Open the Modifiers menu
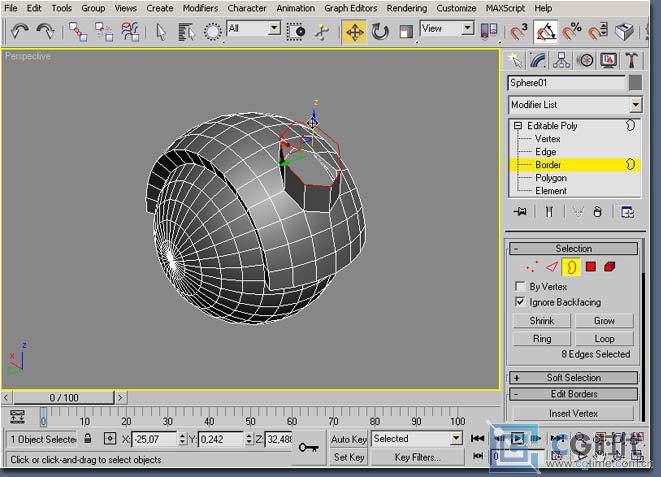Screen dimensions: 661x477 click(x=200, y=8)
